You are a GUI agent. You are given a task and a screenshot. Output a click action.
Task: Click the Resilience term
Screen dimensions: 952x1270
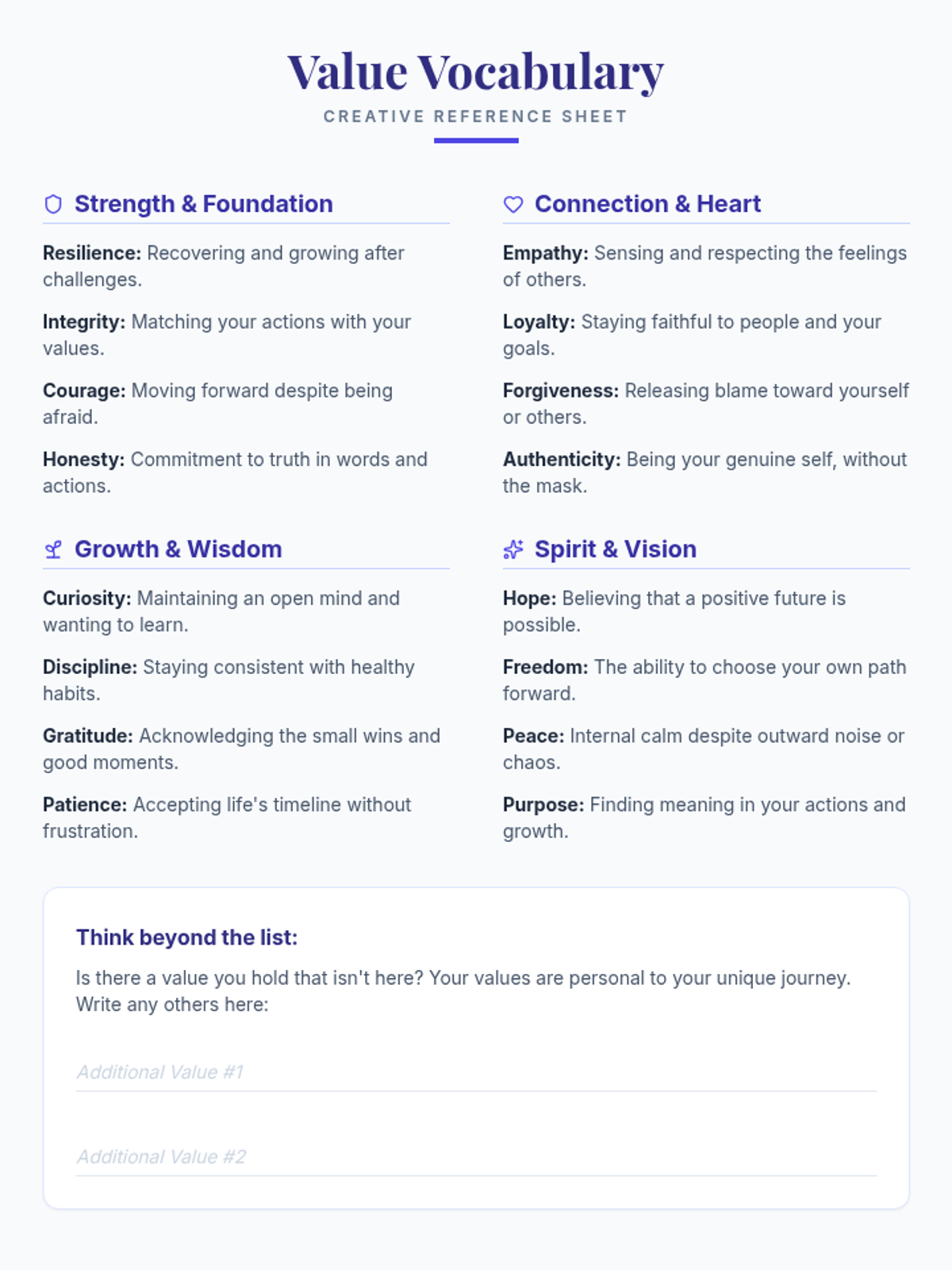[x=92, y=253]
